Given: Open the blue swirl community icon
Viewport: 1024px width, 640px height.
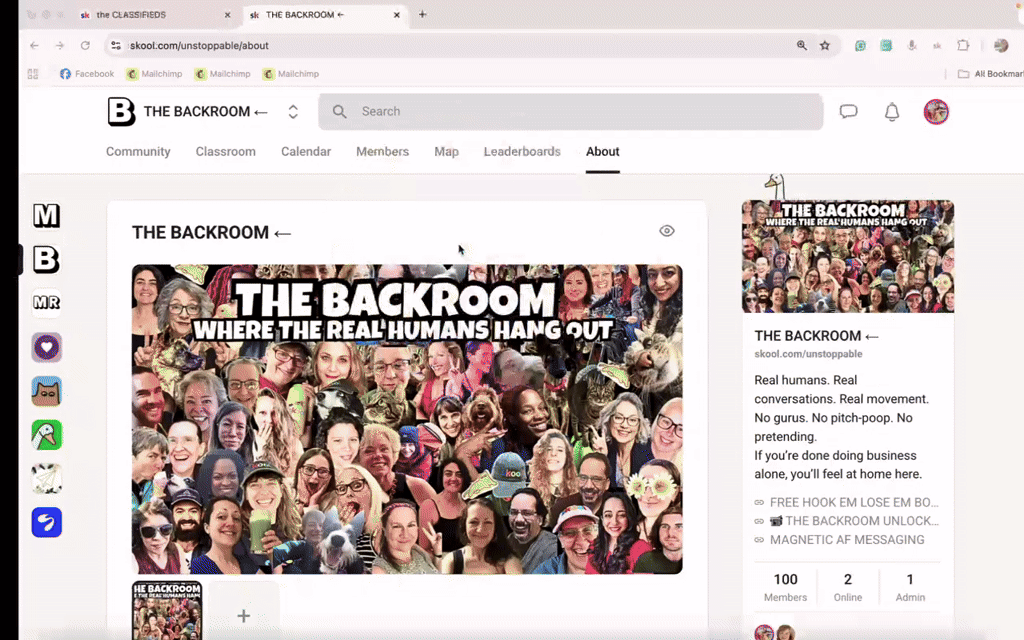Looking at the screenshot, I should point(46,522).
